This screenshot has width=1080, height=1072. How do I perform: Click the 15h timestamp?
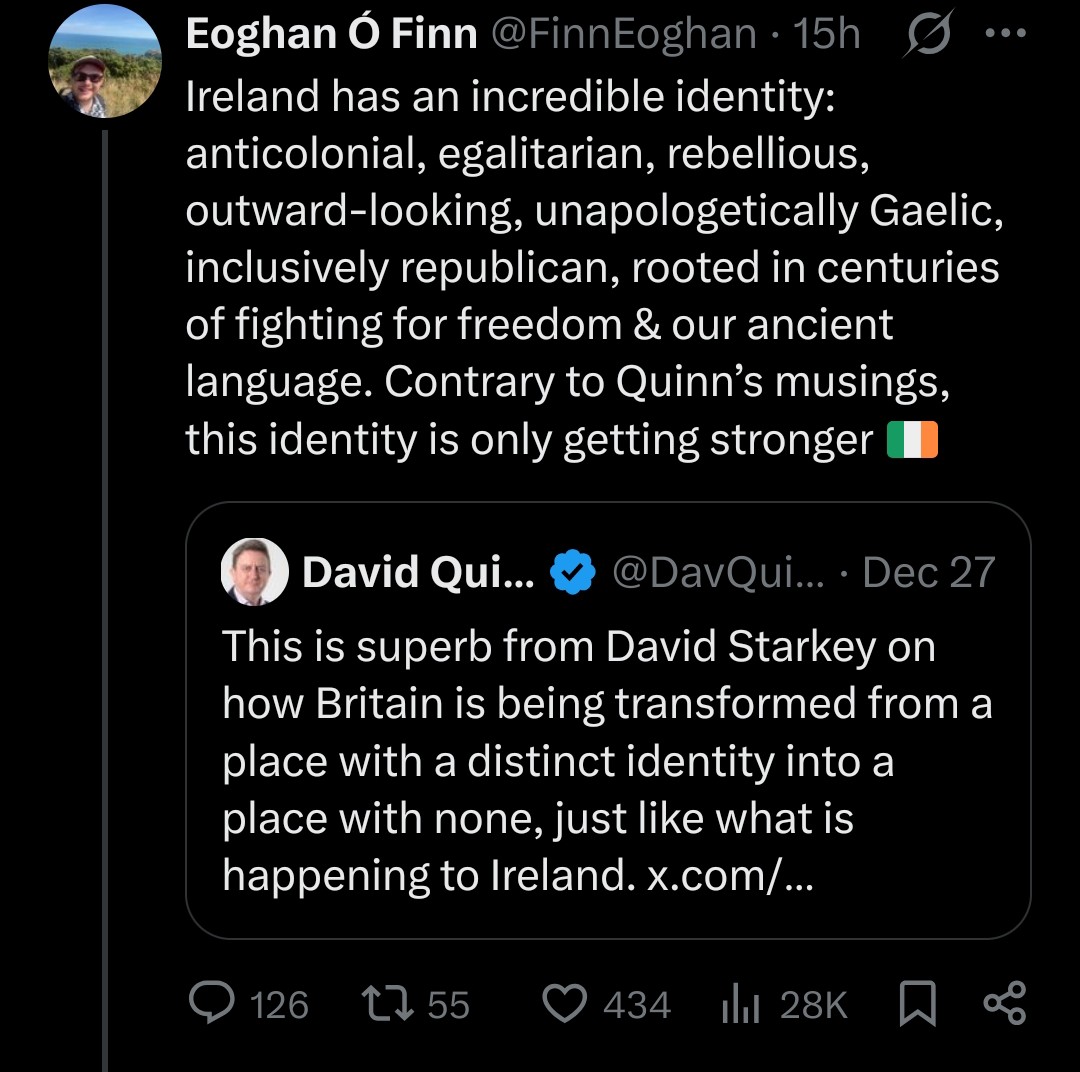(826, 35)
